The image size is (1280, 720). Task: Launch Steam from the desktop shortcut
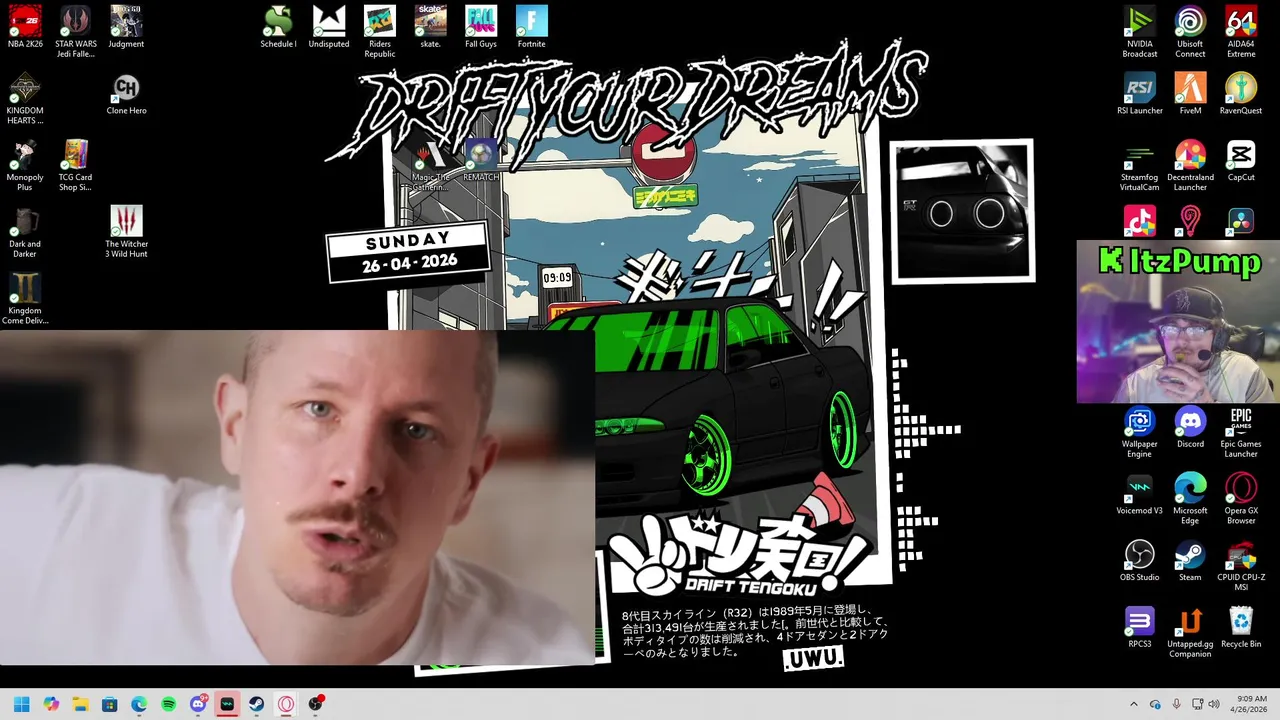point(1190,561)
